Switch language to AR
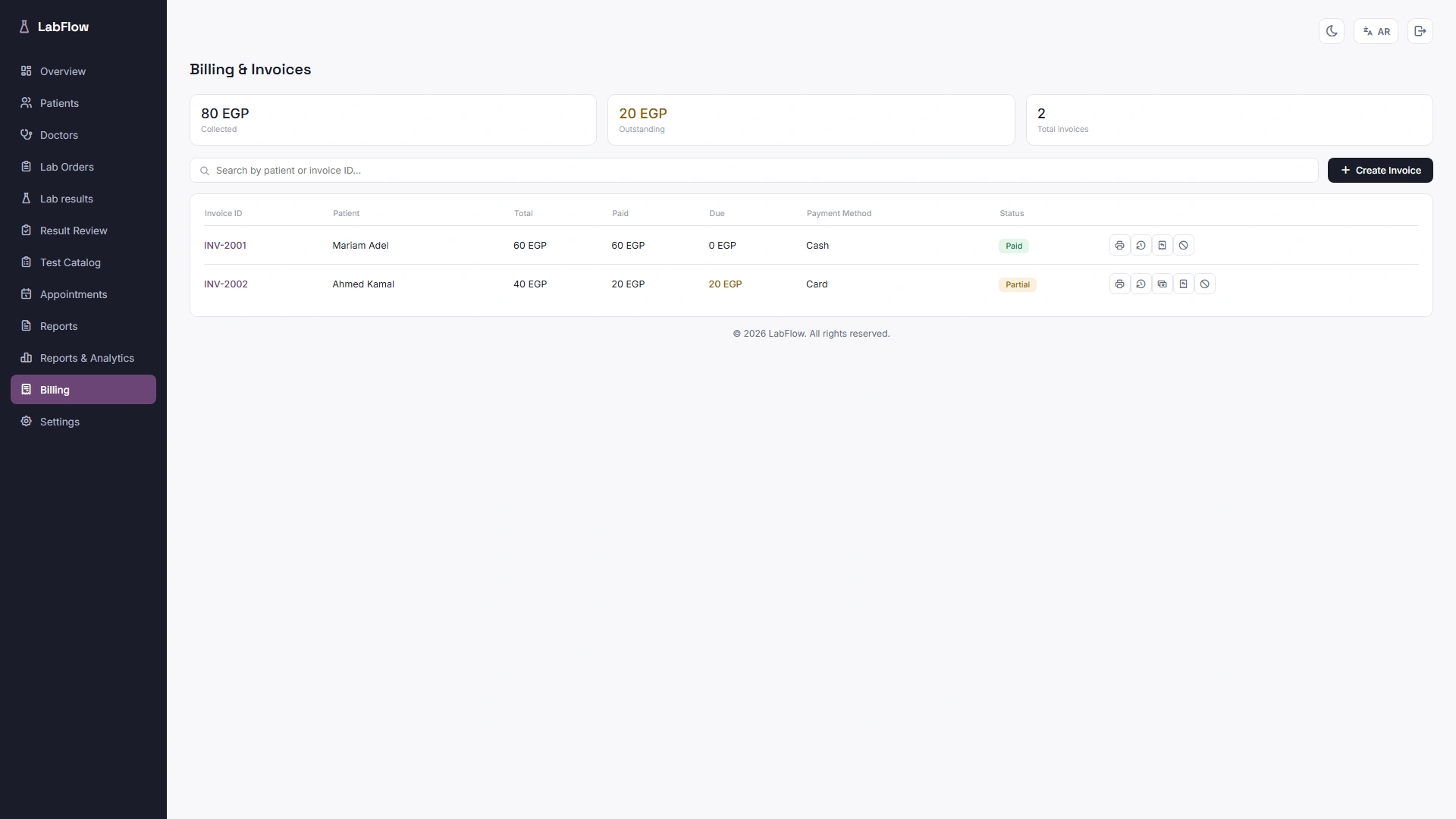 pyautogui.click(x=1376, y=31)
